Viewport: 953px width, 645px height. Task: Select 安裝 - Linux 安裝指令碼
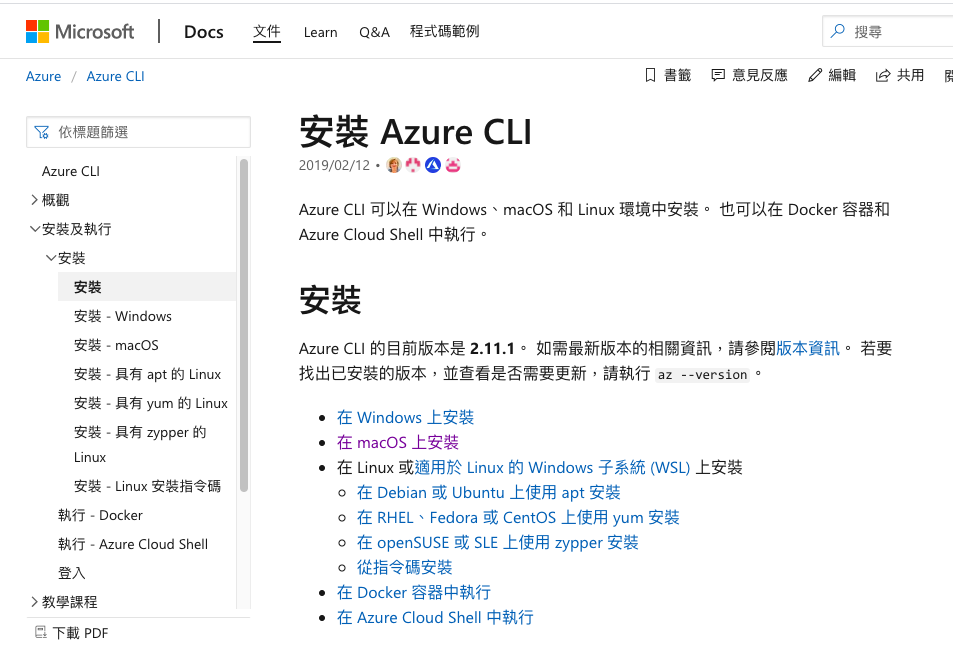click(148, 486)
